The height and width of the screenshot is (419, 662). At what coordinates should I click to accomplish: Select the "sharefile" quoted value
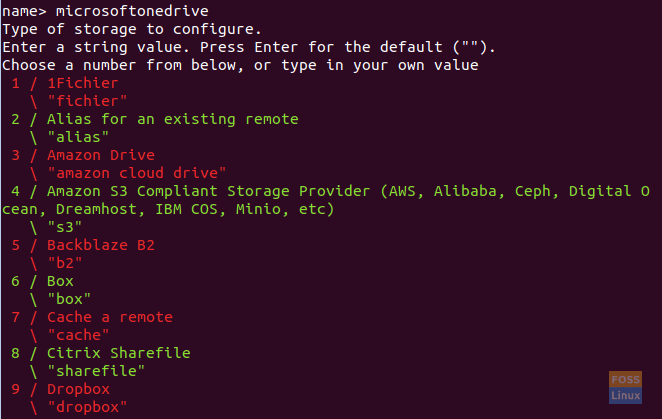[x=96, y=371]
